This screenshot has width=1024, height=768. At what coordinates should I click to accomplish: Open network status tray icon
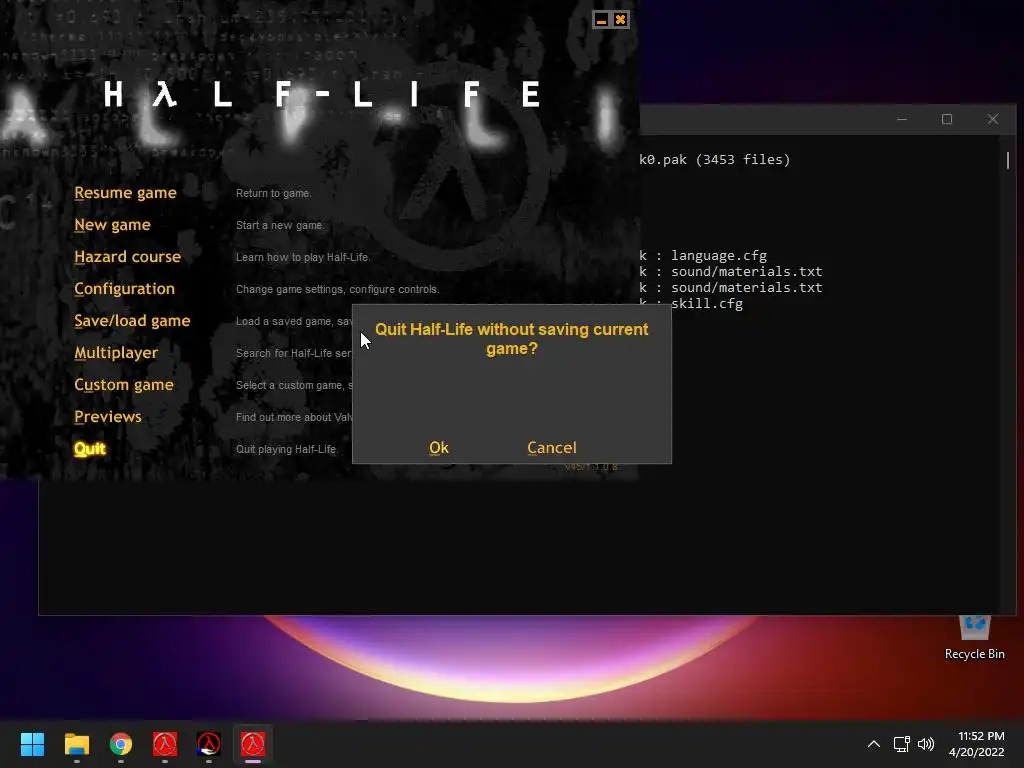(x=902, y=744)
